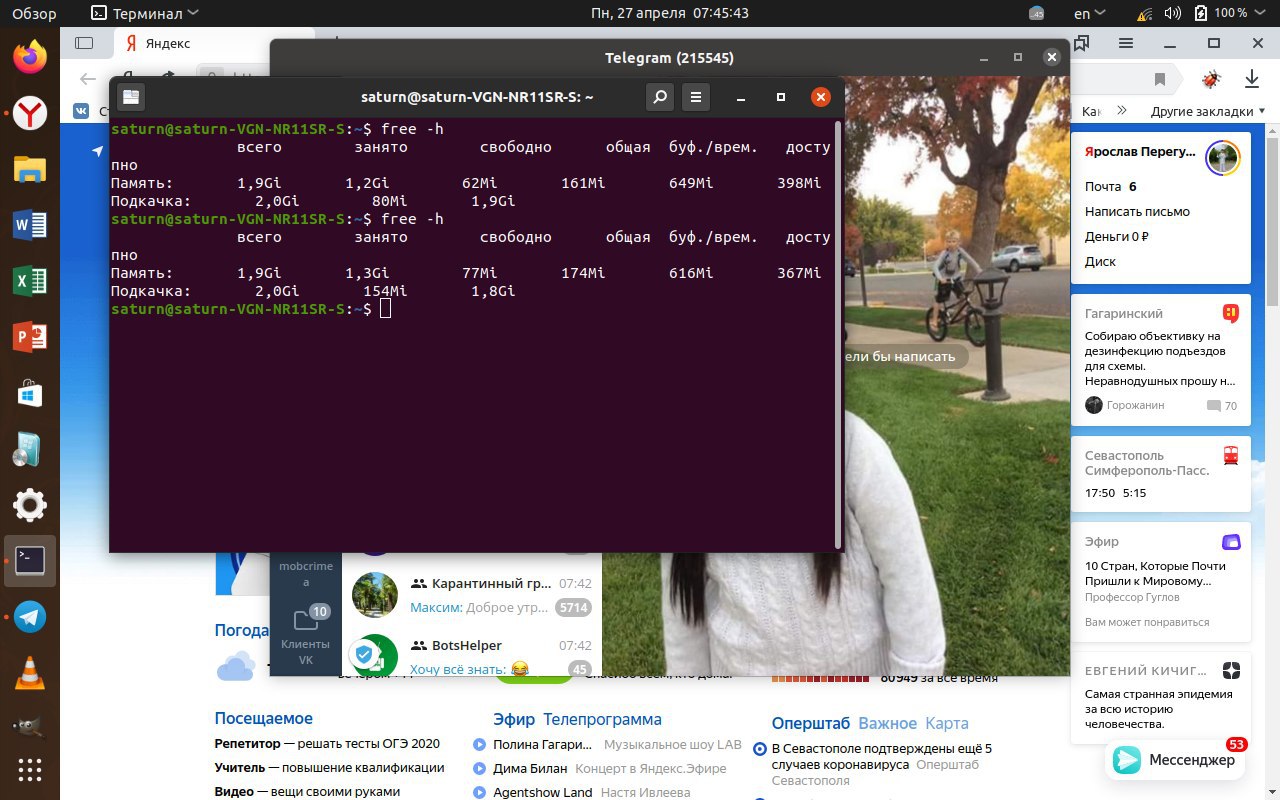Open the Windows store dock icon
The width and height of the screenshot is (1280, 800).
tap(30, 393)
